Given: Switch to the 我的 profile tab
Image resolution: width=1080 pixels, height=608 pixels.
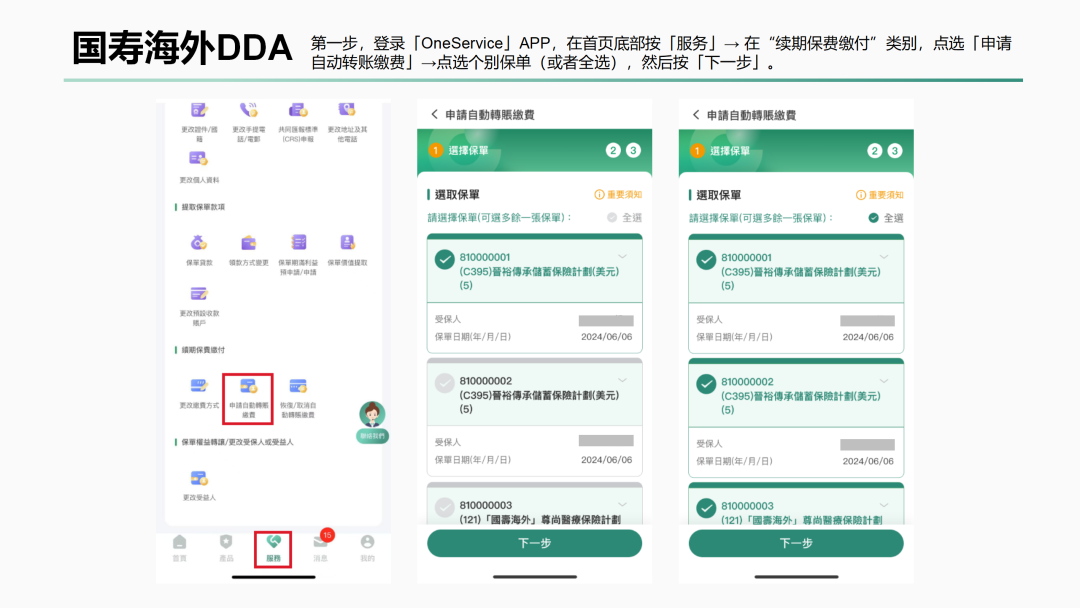Looking at the screenshot, I should point(368,548).
